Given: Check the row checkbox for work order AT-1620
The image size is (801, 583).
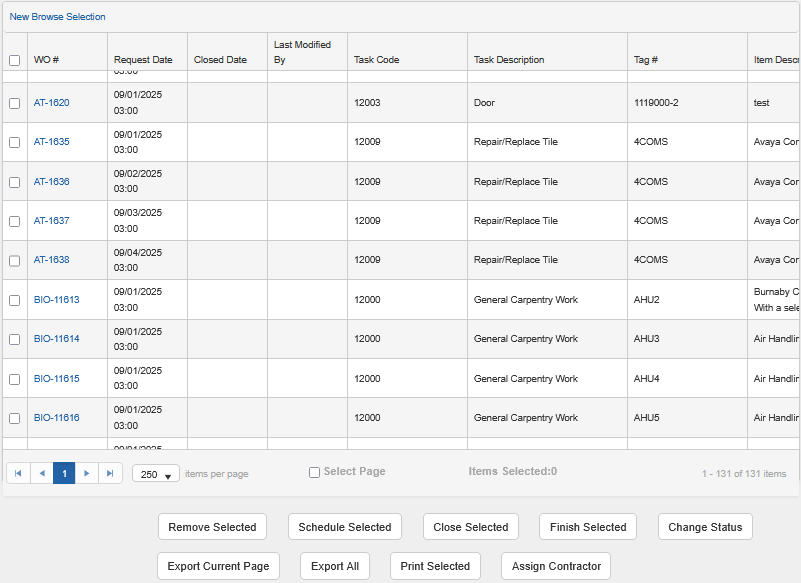Looking at the screenshot, I should 14,102.
